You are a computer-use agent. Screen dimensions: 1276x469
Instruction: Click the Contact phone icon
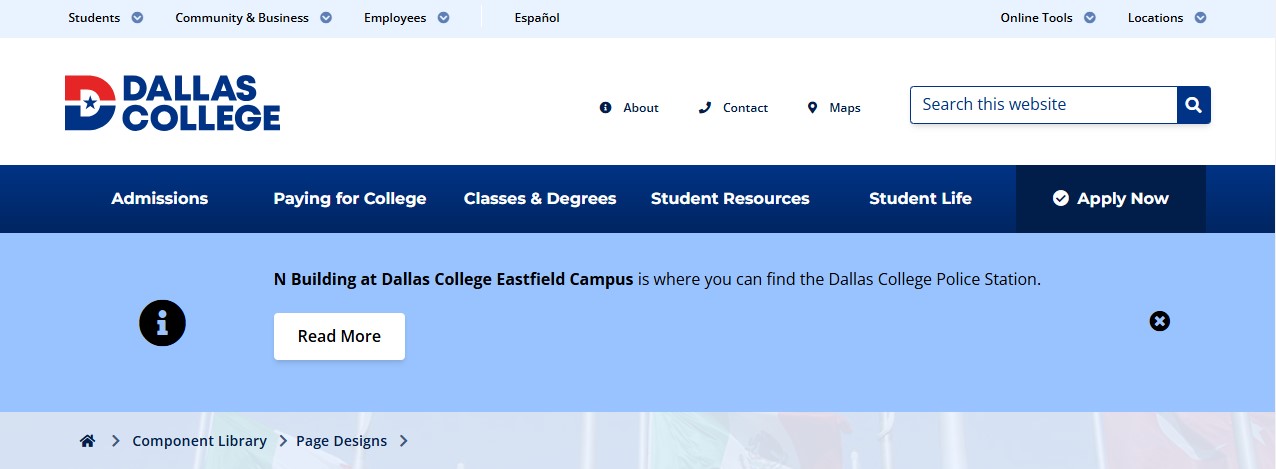705,107
